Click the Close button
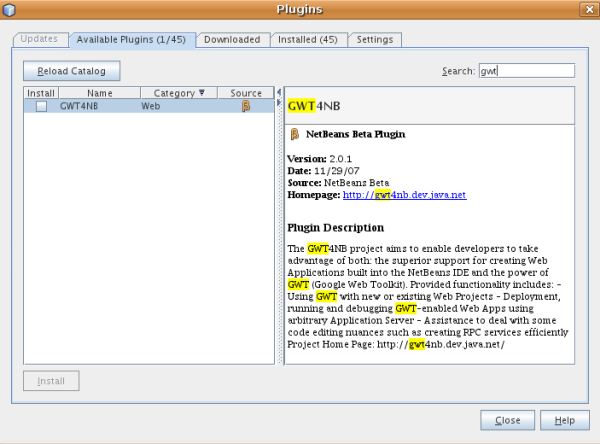Screen dimensions: 600x444 pos(507,420)
